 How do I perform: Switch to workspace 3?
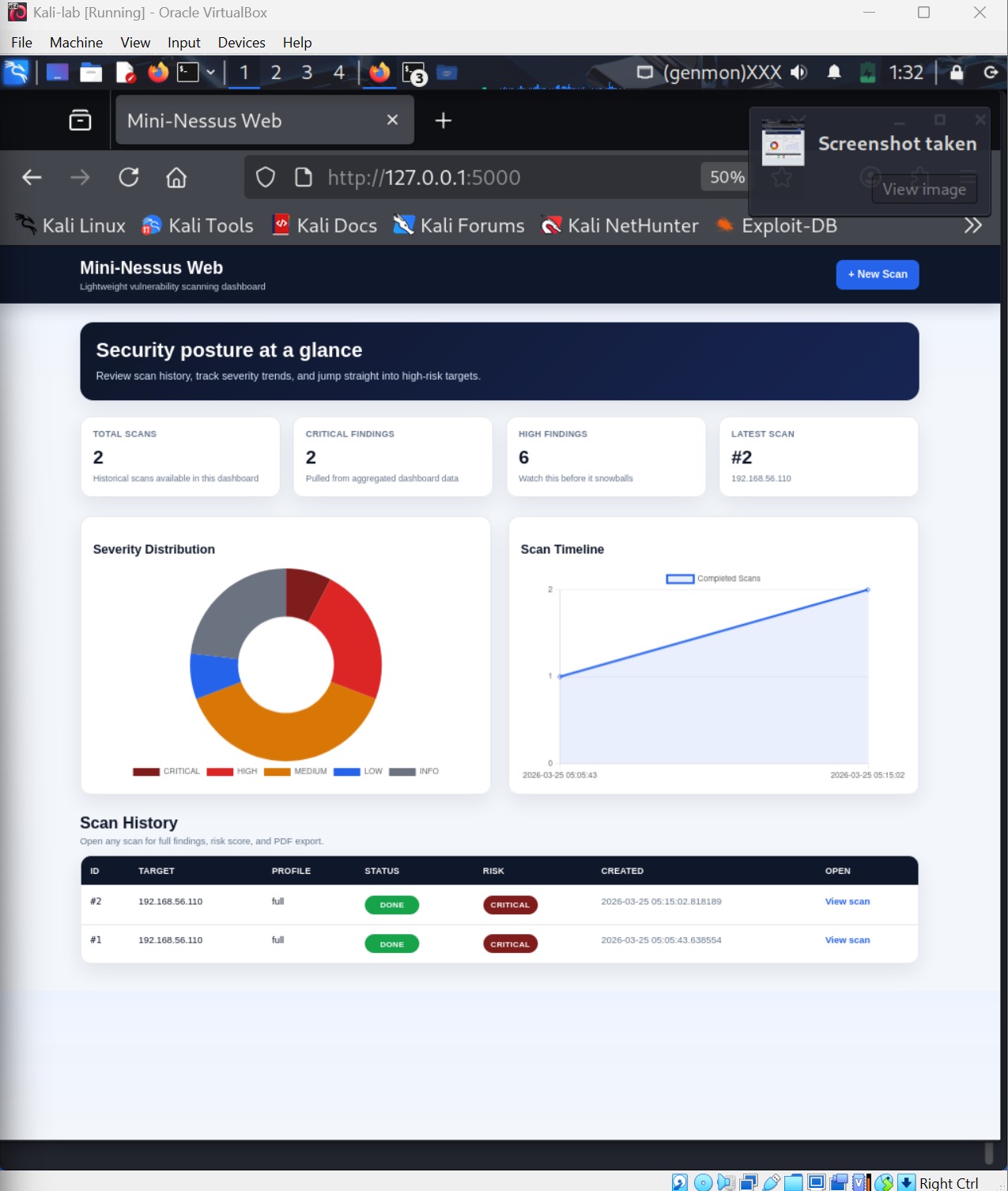(x=307, y=73)
